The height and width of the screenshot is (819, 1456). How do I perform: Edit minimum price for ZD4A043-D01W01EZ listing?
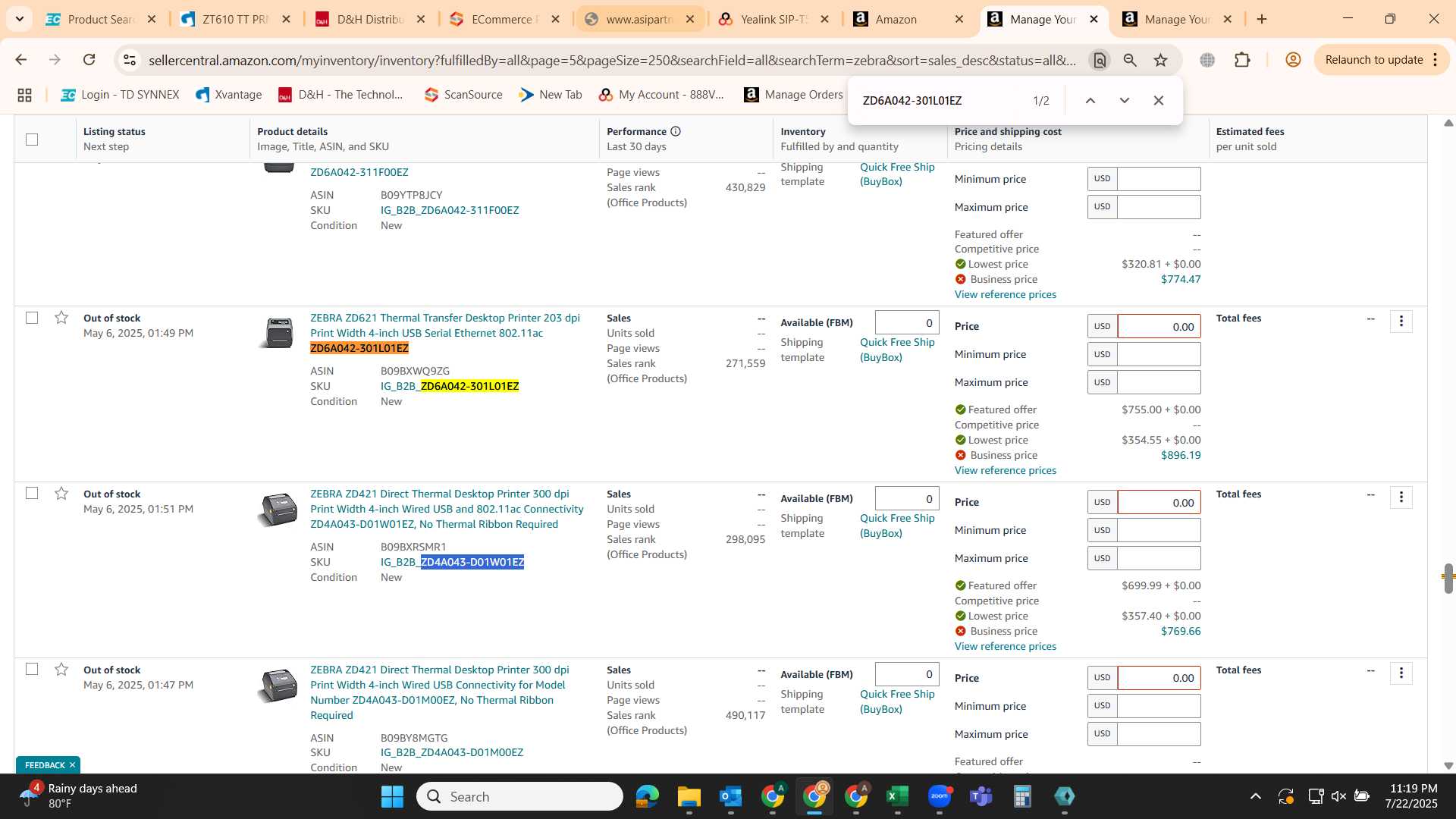[x=1159, y=530]
